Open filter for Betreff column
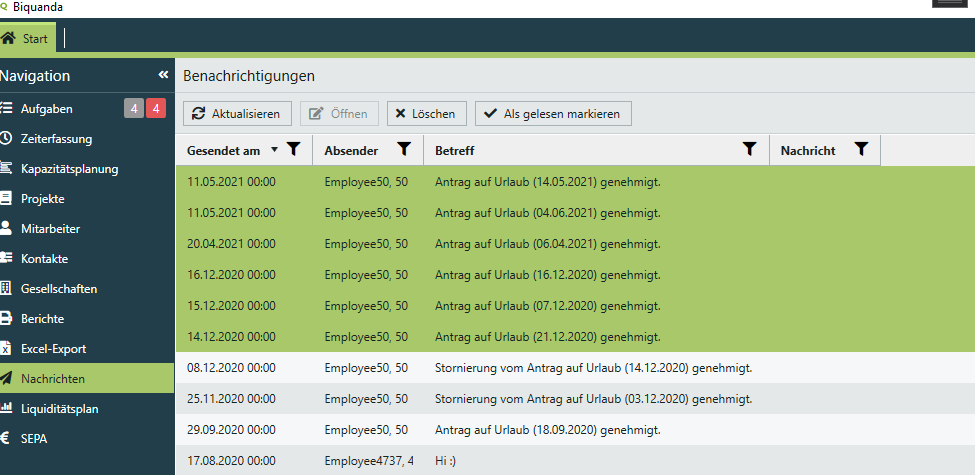Viewport: 975px width, 475px height. (749, 149)
